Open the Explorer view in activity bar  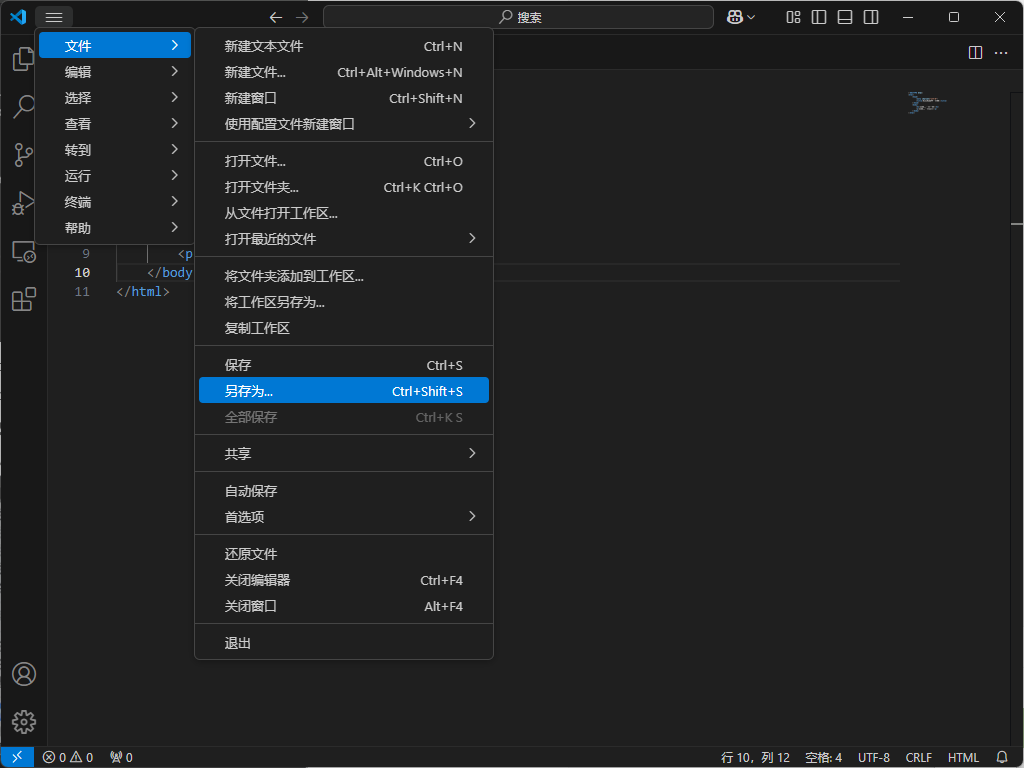tap(24, 59)
